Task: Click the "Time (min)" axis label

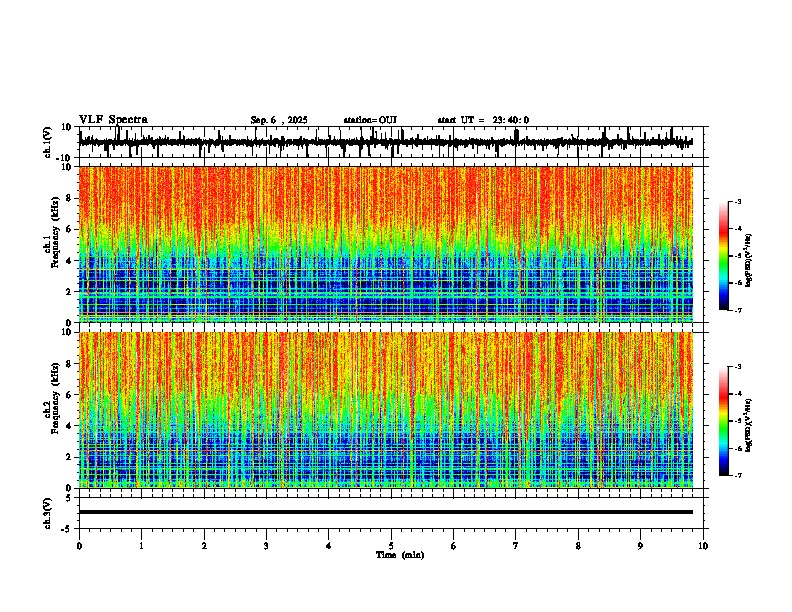Action: point(400,555)
